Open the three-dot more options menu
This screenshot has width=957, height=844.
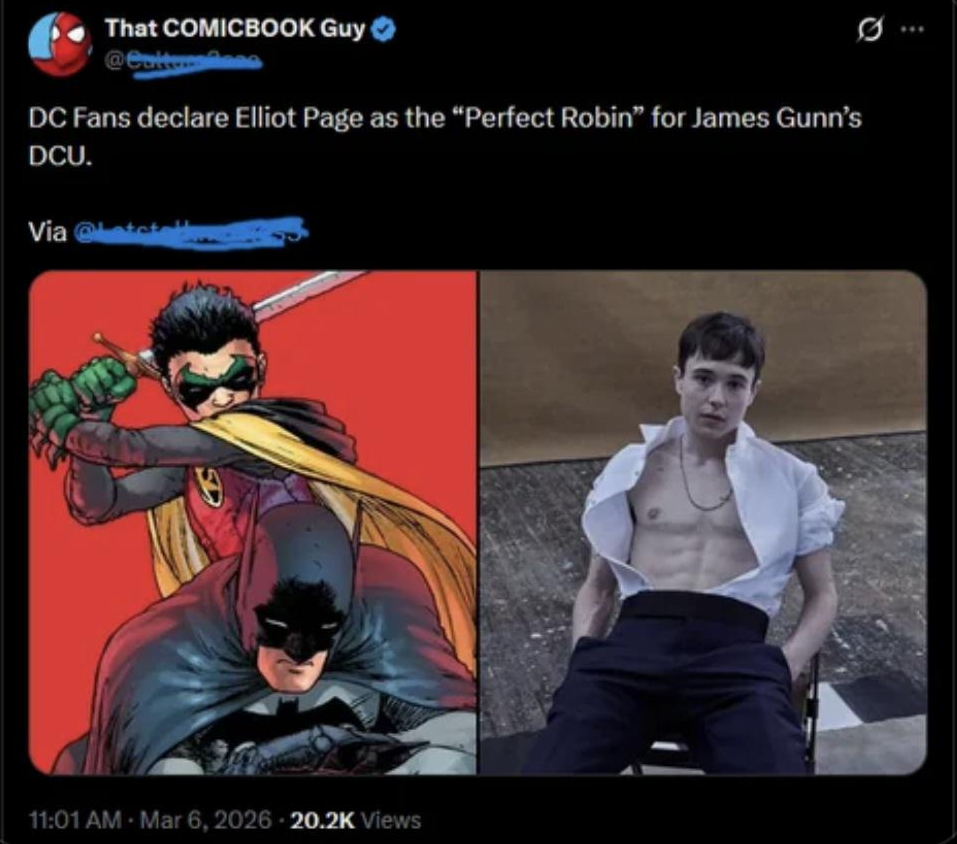coord(912,29)
